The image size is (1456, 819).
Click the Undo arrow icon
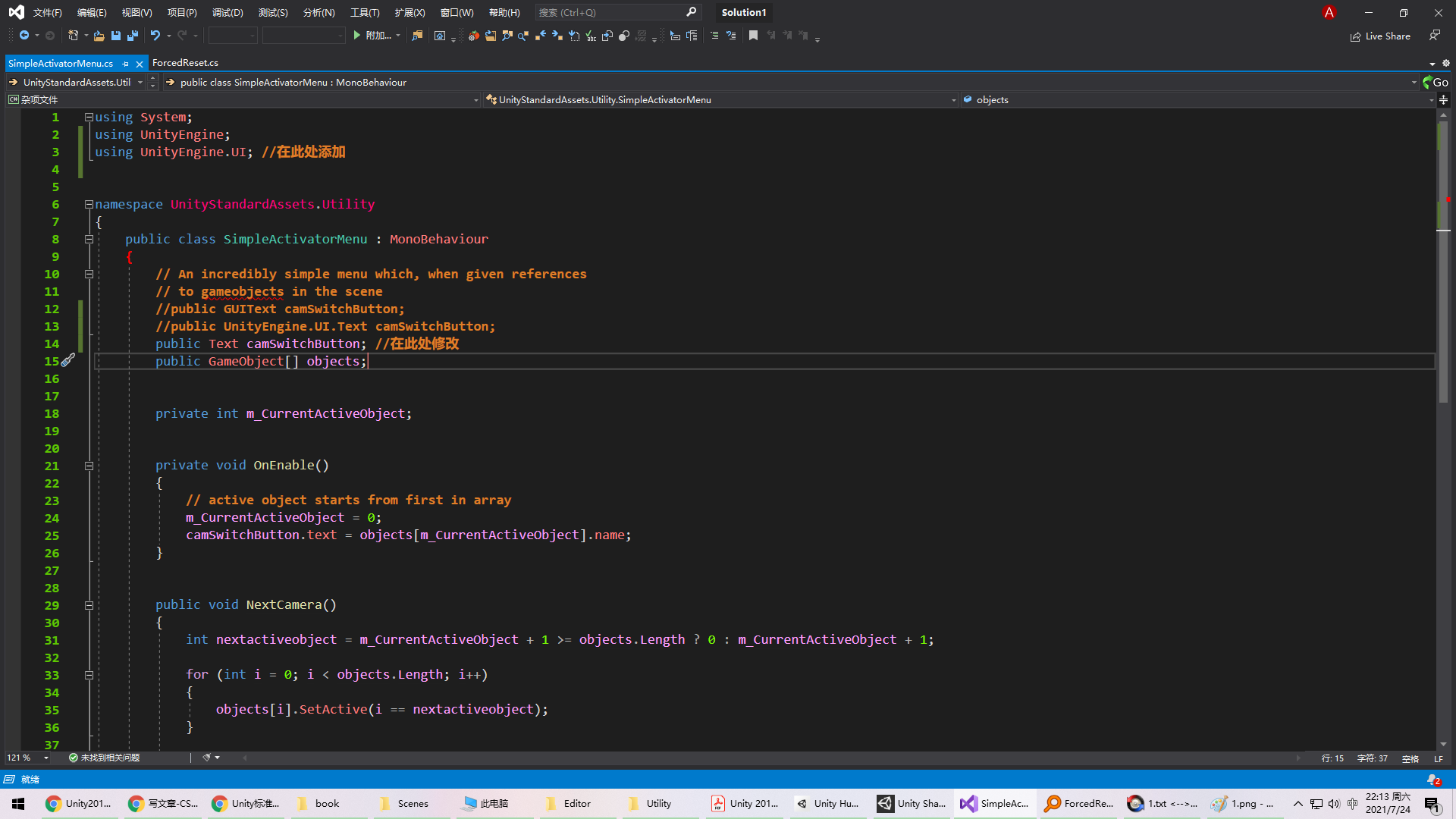point(155,36)
